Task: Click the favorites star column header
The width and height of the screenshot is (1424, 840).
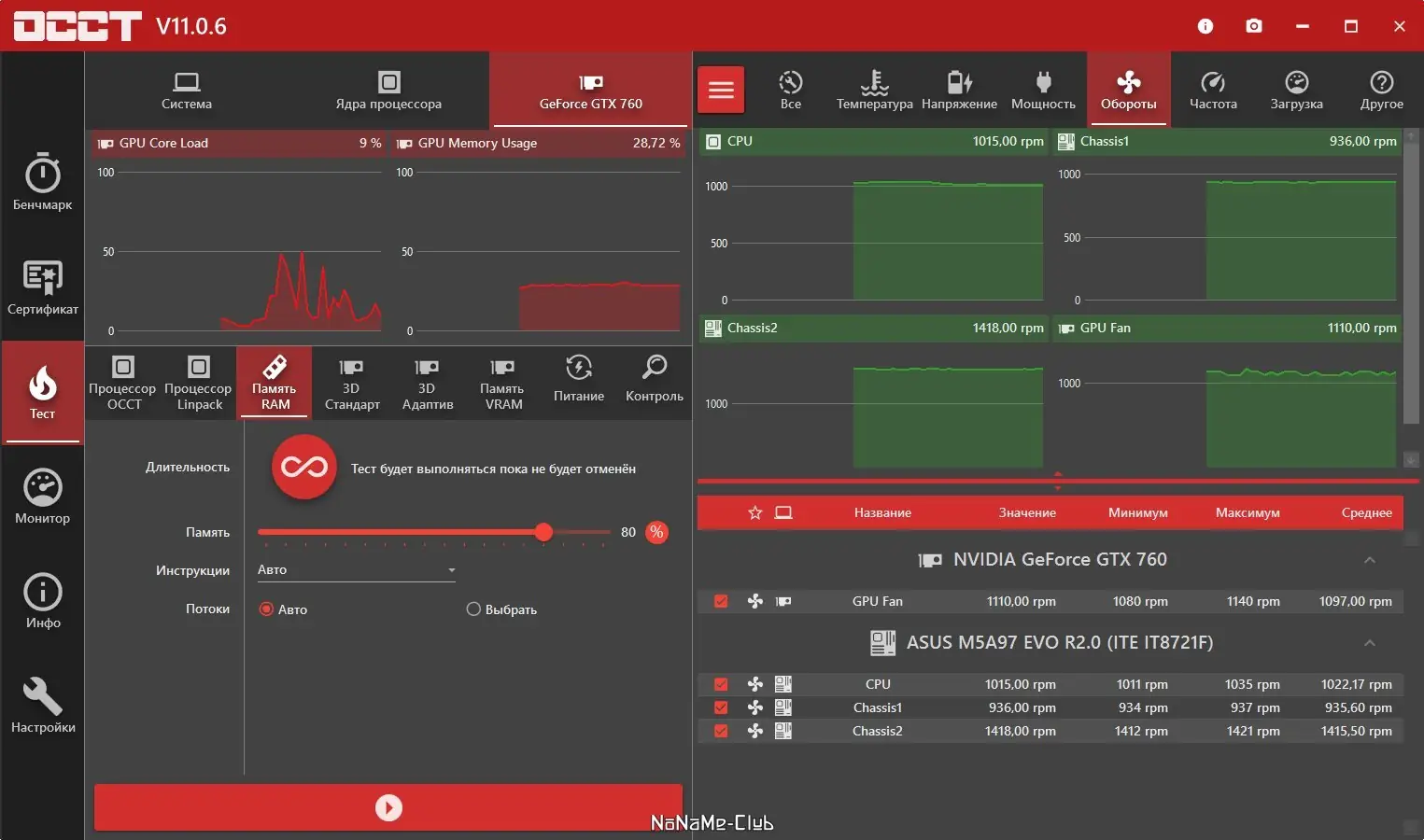Action: pyautogui.click(x=755, y=512)
